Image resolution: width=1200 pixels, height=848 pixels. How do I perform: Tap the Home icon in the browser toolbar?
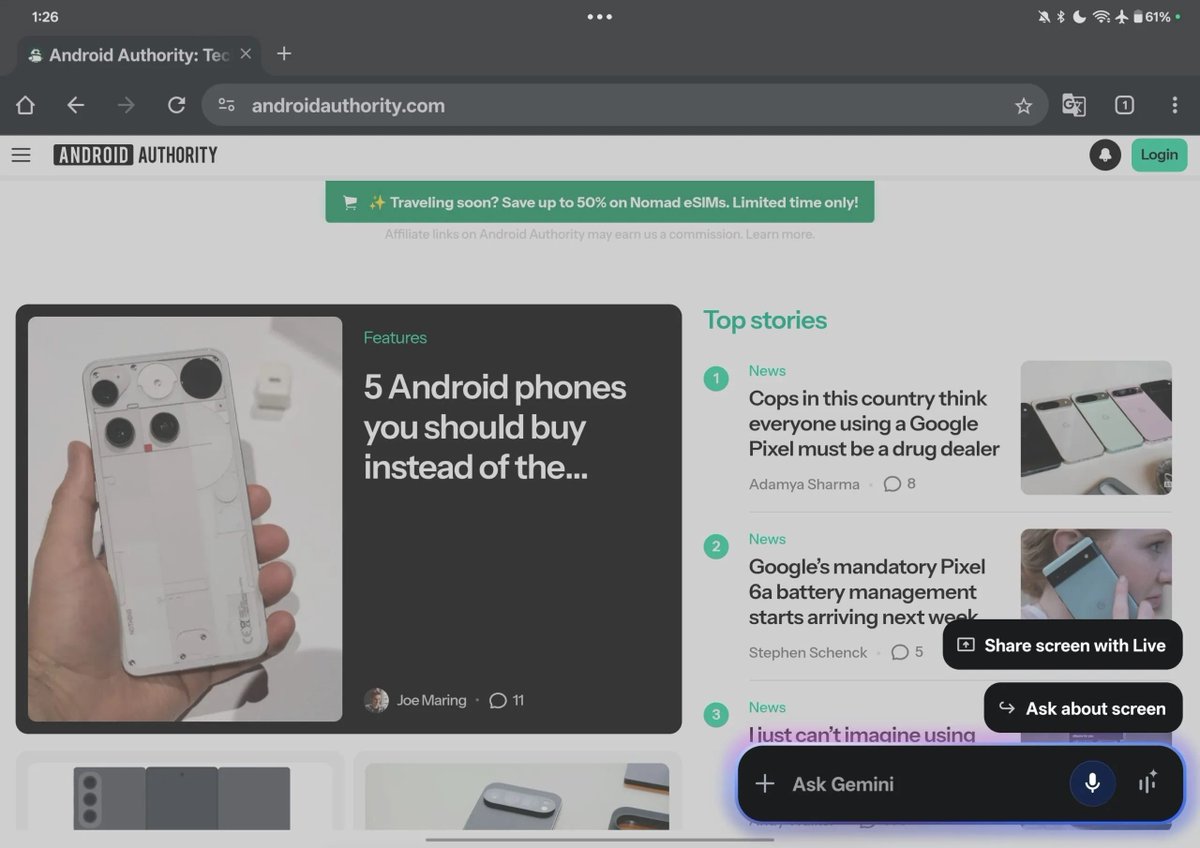25,105
